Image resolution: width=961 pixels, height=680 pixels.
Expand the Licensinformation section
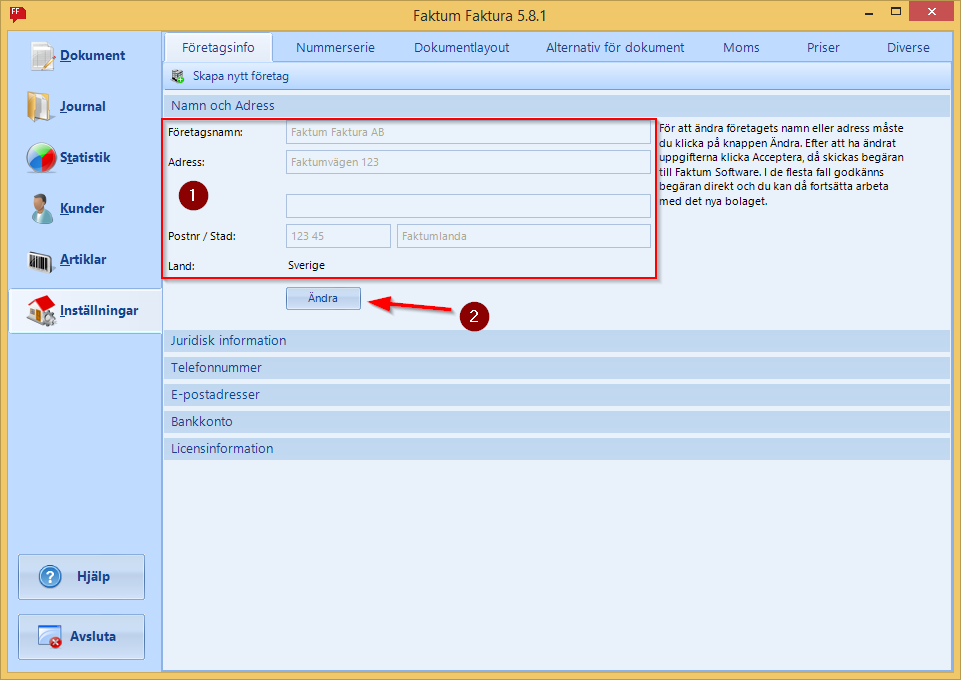tap(557, 448)
